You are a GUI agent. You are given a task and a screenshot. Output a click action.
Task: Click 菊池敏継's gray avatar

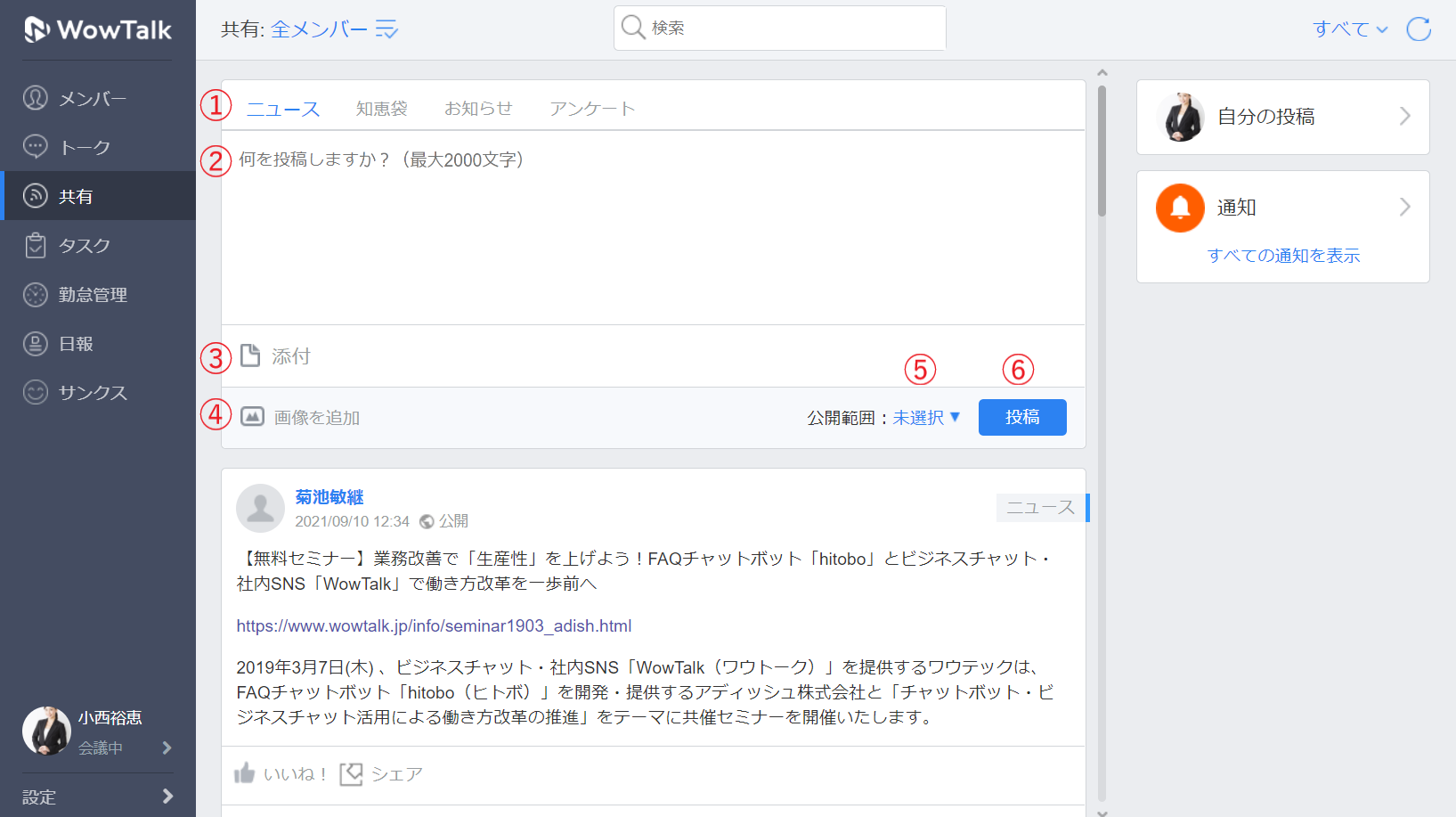pyautogui.click(x=260, y=508)
